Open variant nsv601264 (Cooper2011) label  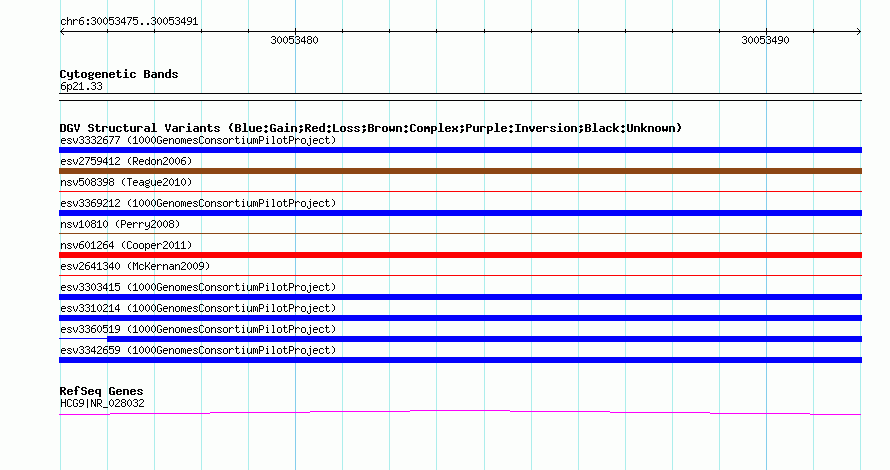pyautogui.click(x=126, y=245)
